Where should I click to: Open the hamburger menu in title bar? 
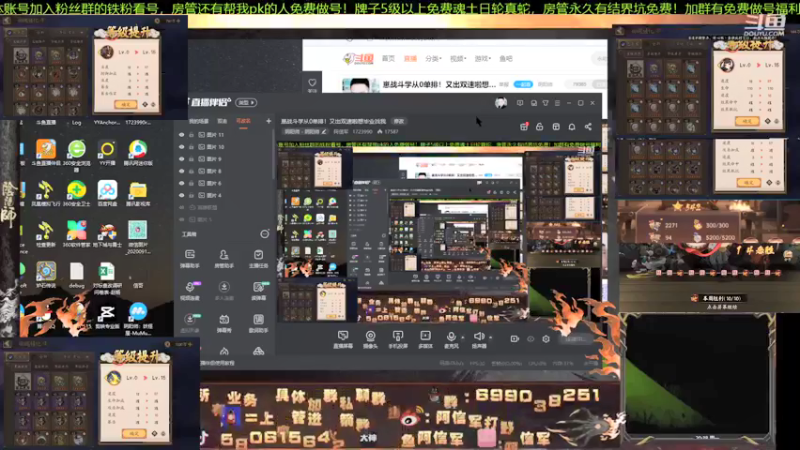tap(557, 103)
